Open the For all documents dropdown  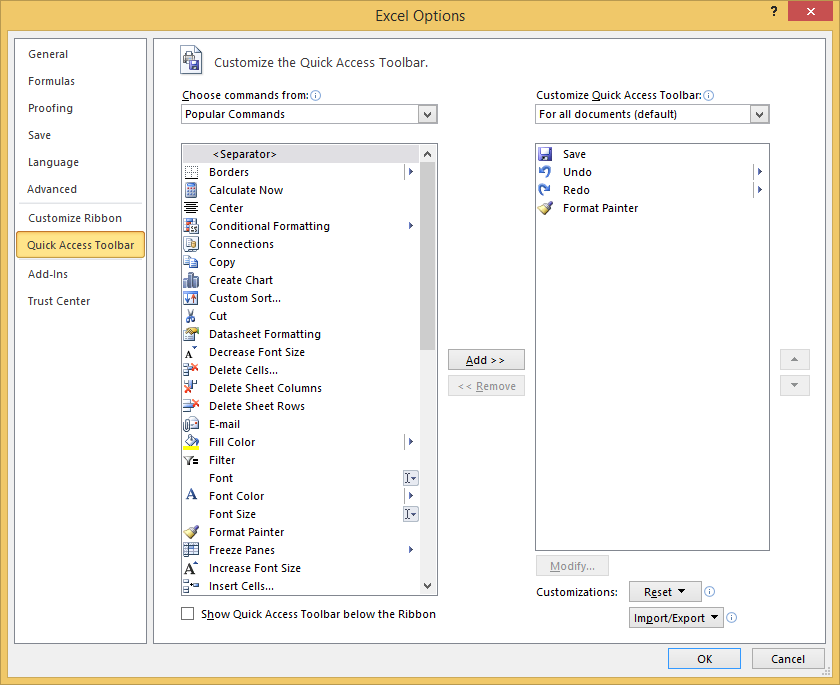click(x=759, y=114)
